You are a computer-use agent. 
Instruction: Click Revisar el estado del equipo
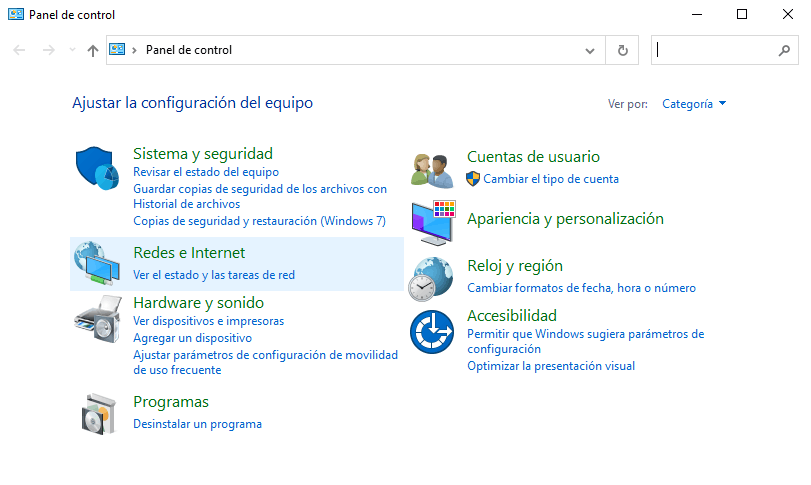(x=206, y=172)
